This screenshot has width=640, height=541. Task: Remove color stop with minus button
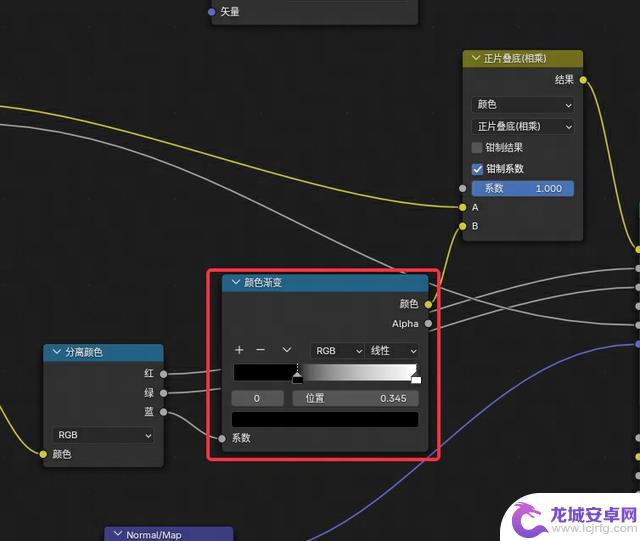coord(260,350)
